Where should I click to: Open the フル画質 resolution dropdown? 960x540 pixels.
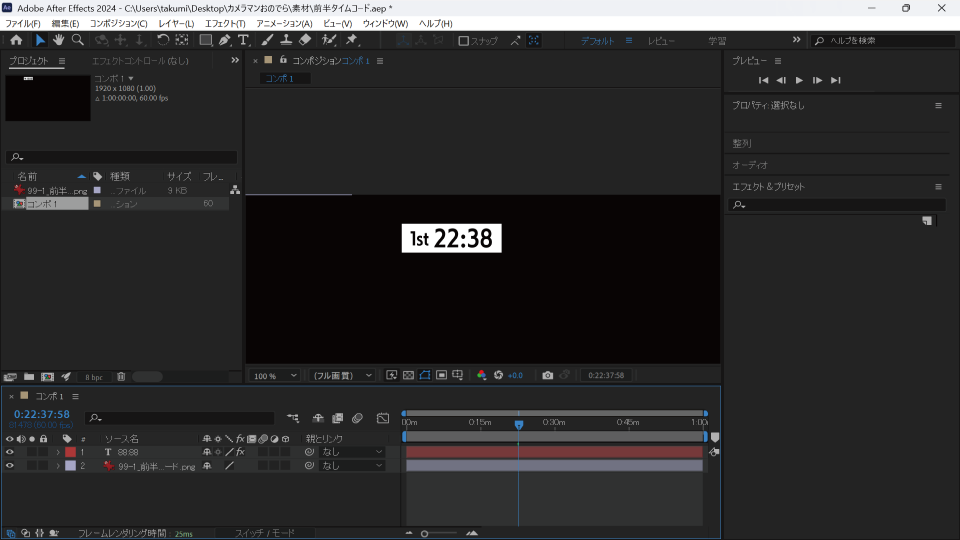point(341,376)
